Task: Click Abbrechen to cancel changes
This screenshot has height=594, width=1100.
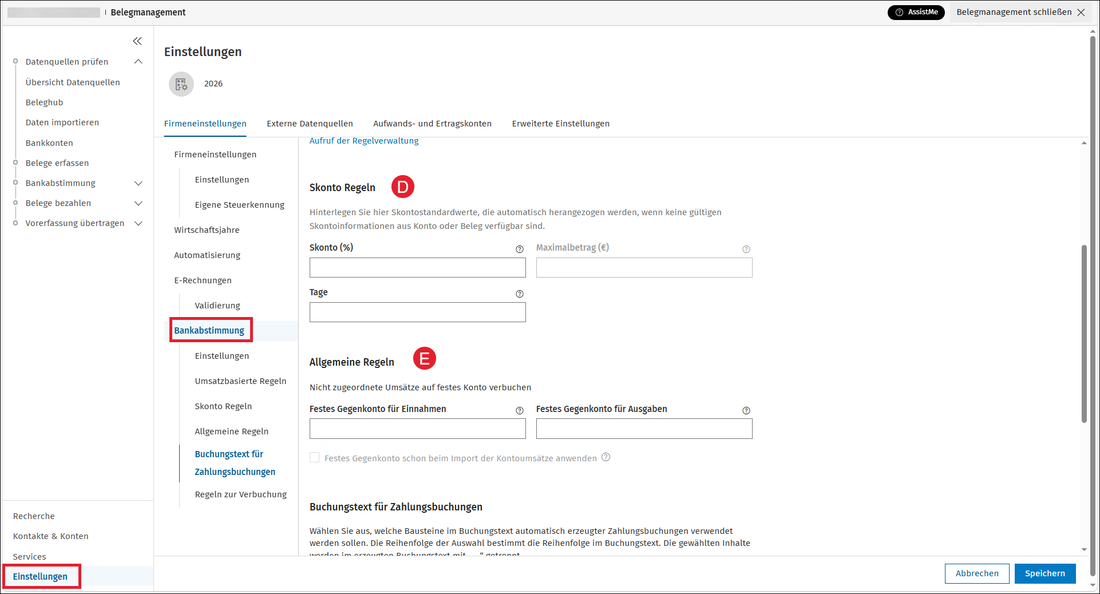Action: [977, 574]
